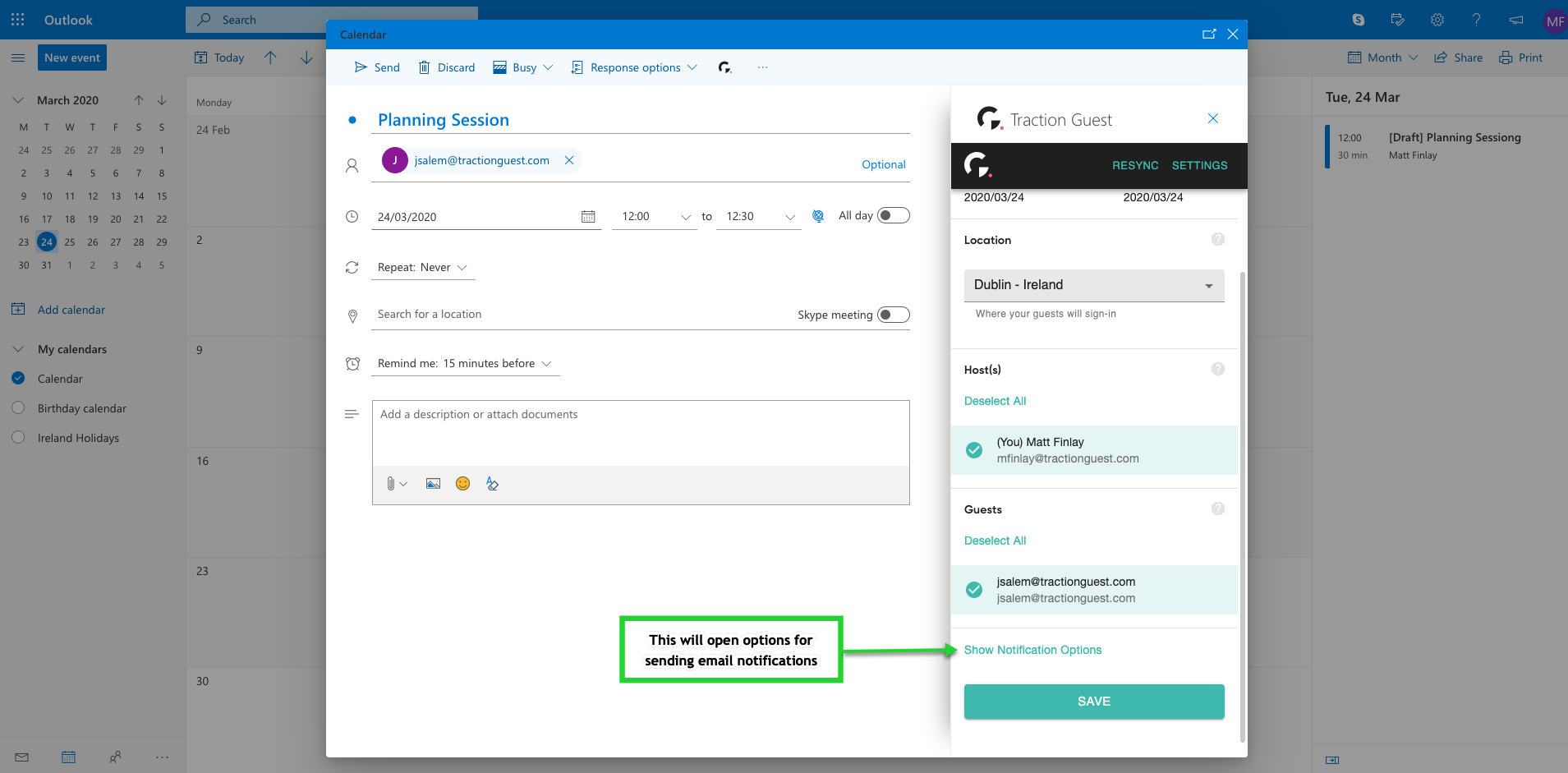Viewport: 1568px width, 773px height.
Task: Pop out the event window icon
Action: tap(1209, 34)
